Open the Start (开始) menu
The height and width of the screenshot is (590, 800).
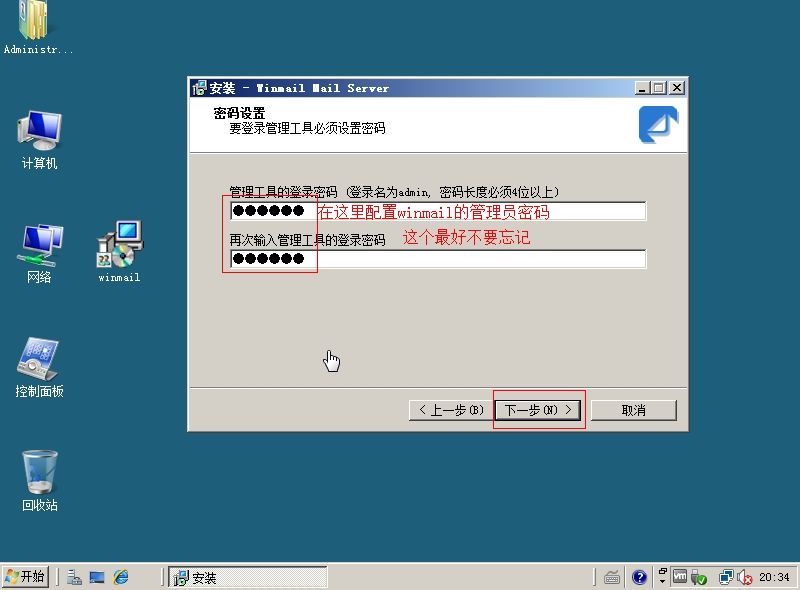coord(26,577)
